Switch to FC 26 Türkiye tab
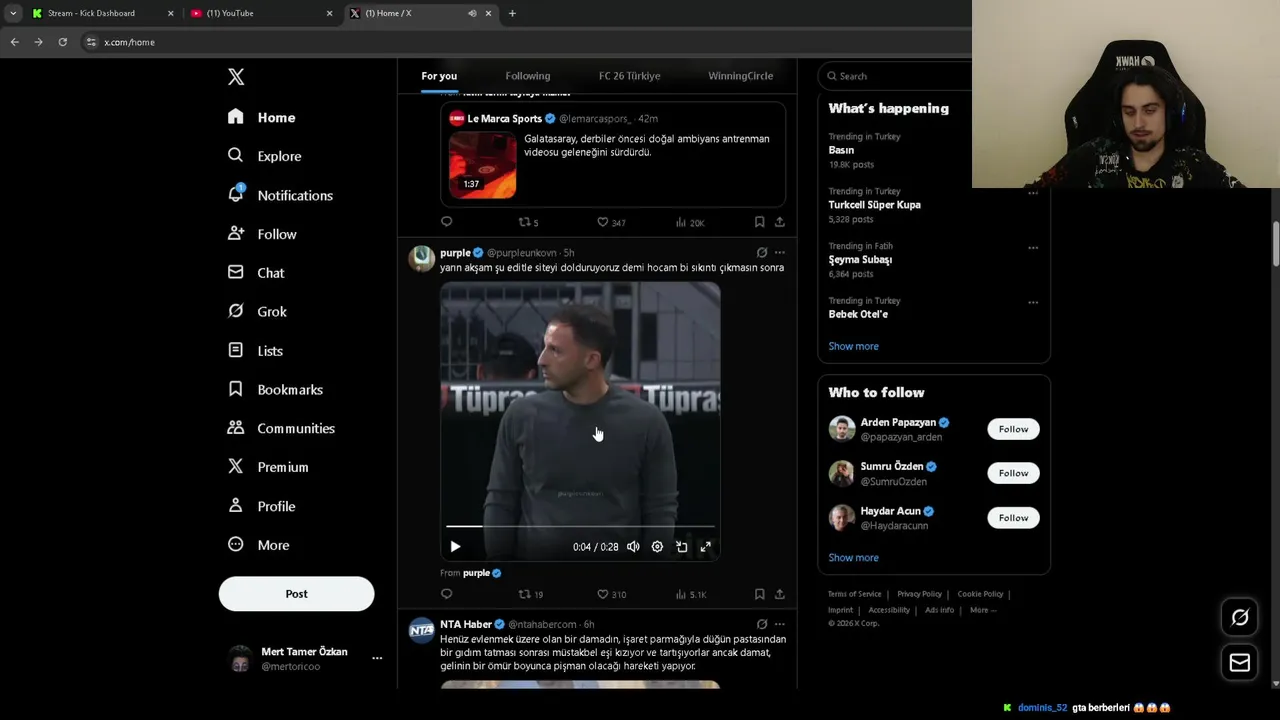 click(x=630, y=76)
